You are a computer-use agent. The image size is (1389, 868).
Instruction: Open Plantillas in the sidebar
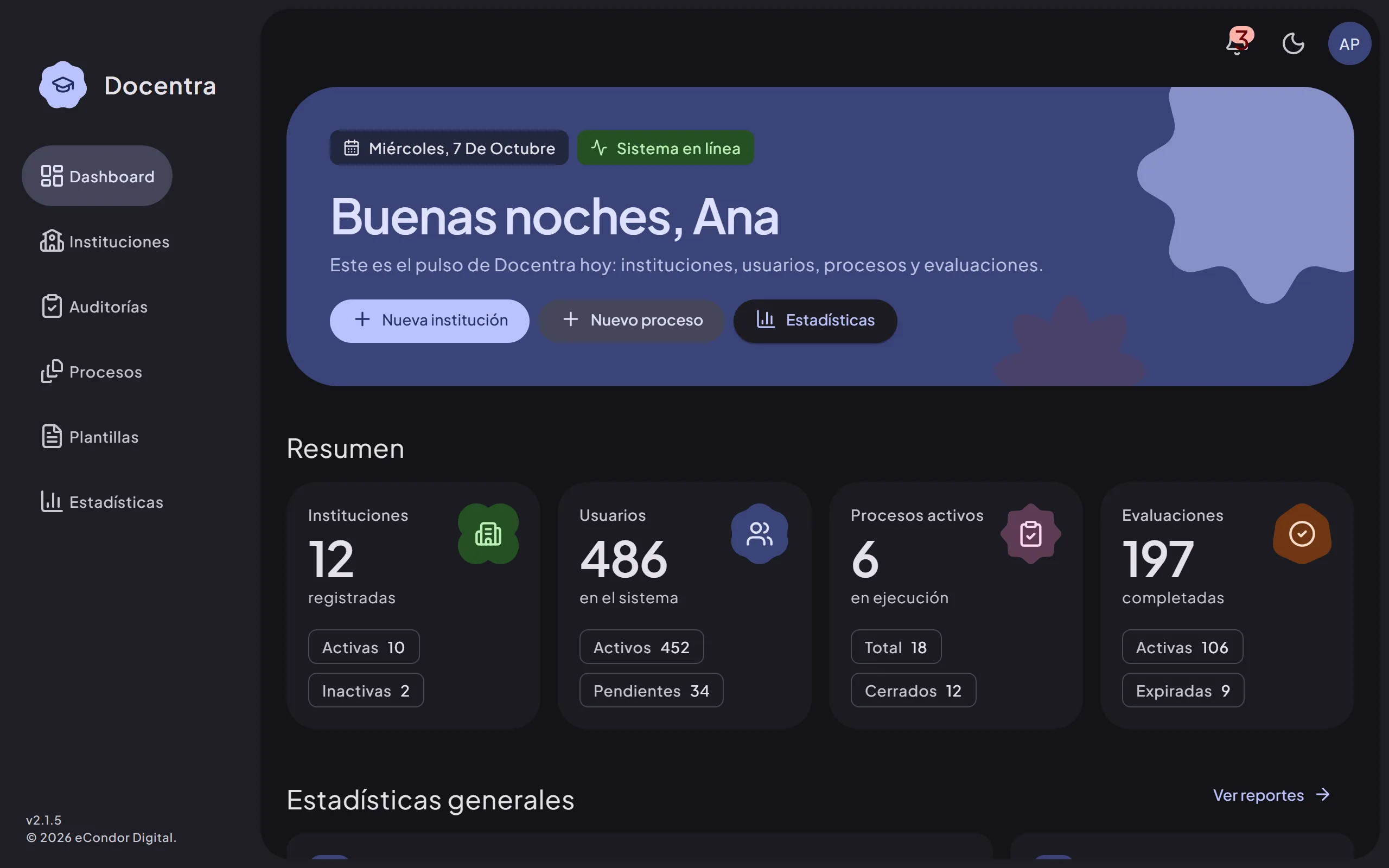tap(89, 436)
